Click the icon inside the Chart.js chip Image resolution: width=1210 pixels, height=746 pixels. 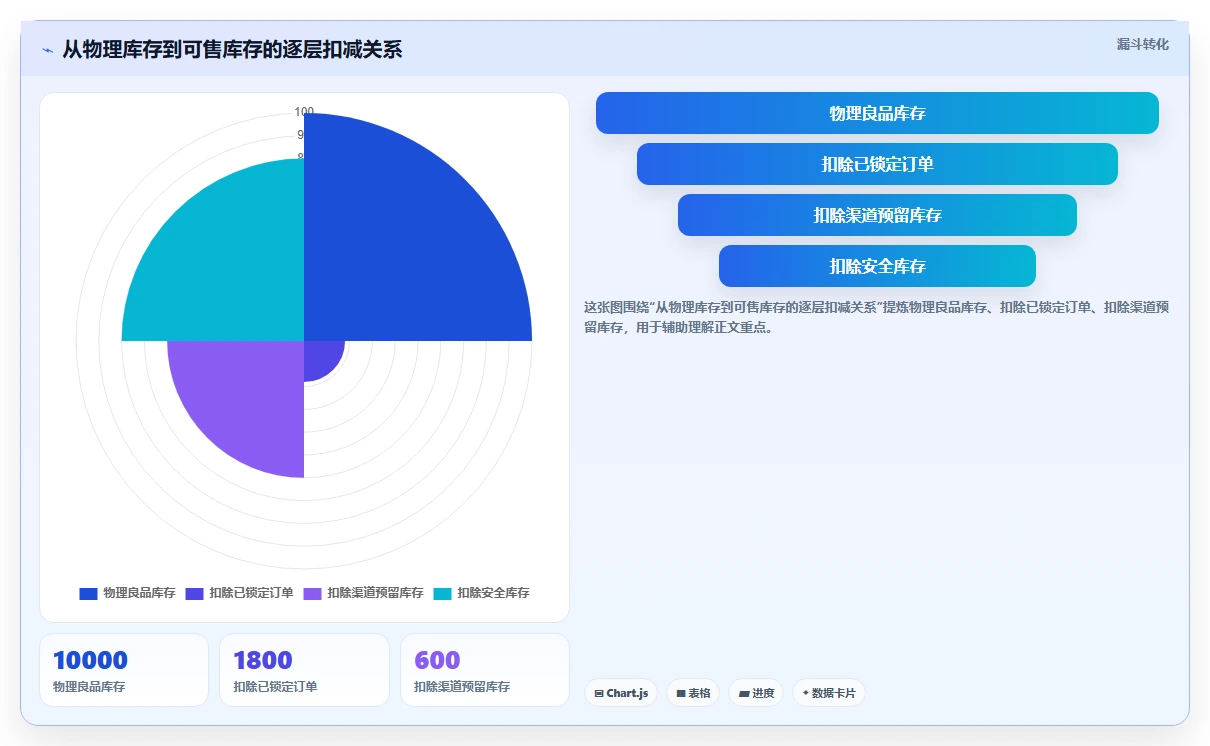[598, 693]
